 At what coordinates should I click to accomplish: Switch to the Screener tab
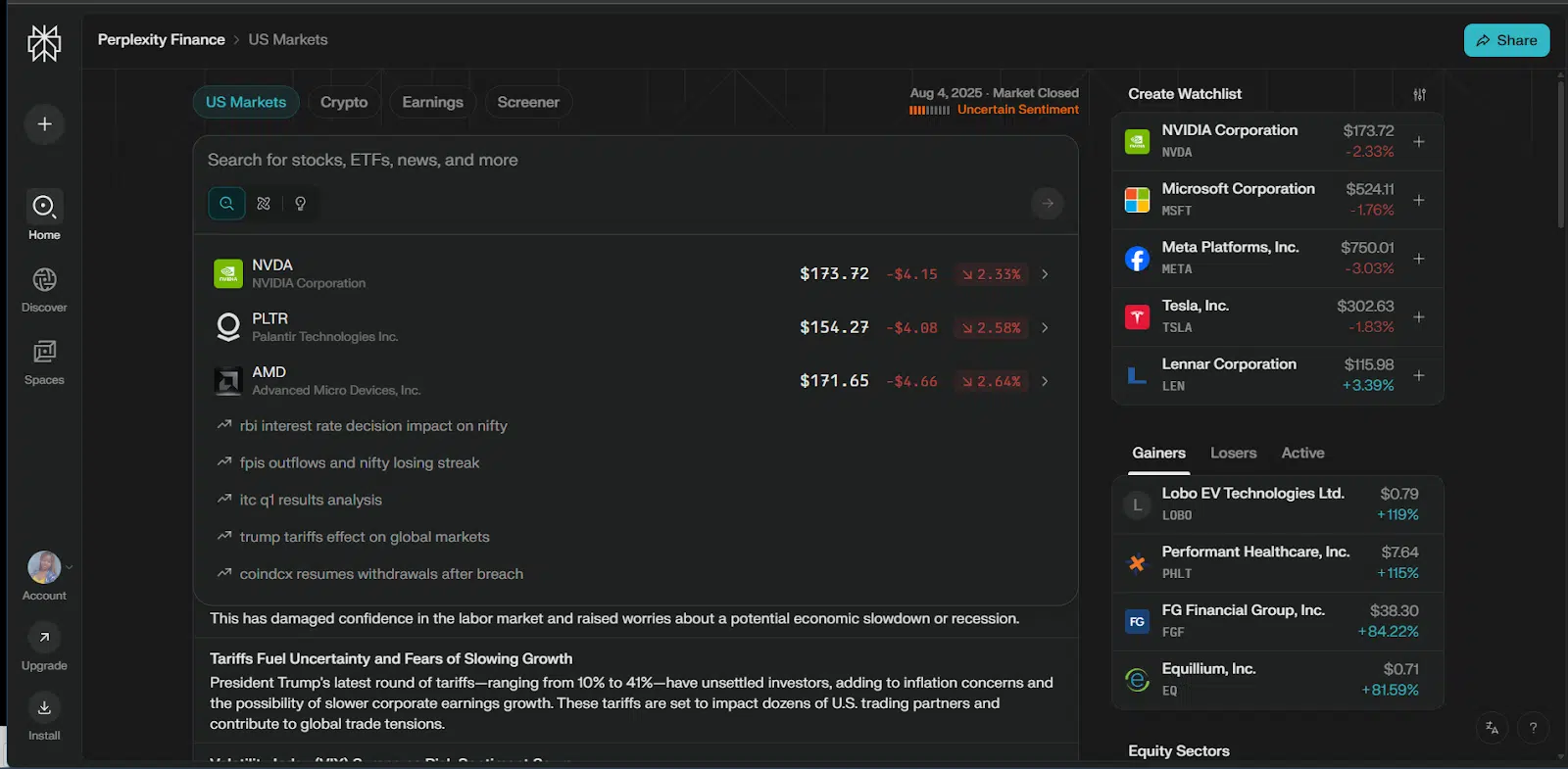(x=528, y=102)
